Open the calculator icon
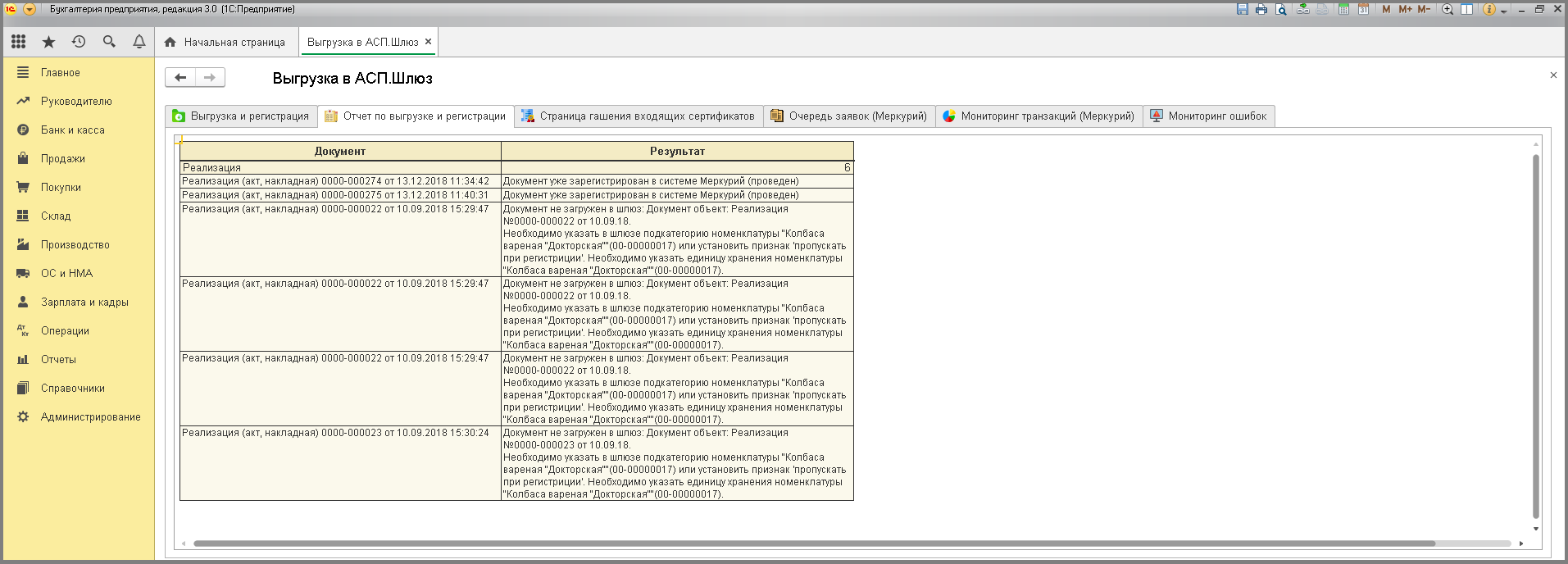The height and width of the screenshot is (564, 1568). (1344, 9)
